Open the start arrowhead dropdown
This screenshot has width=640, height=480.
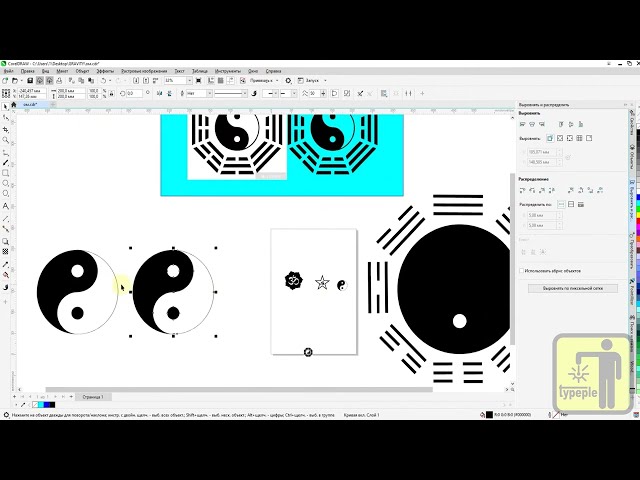(276, 93)
